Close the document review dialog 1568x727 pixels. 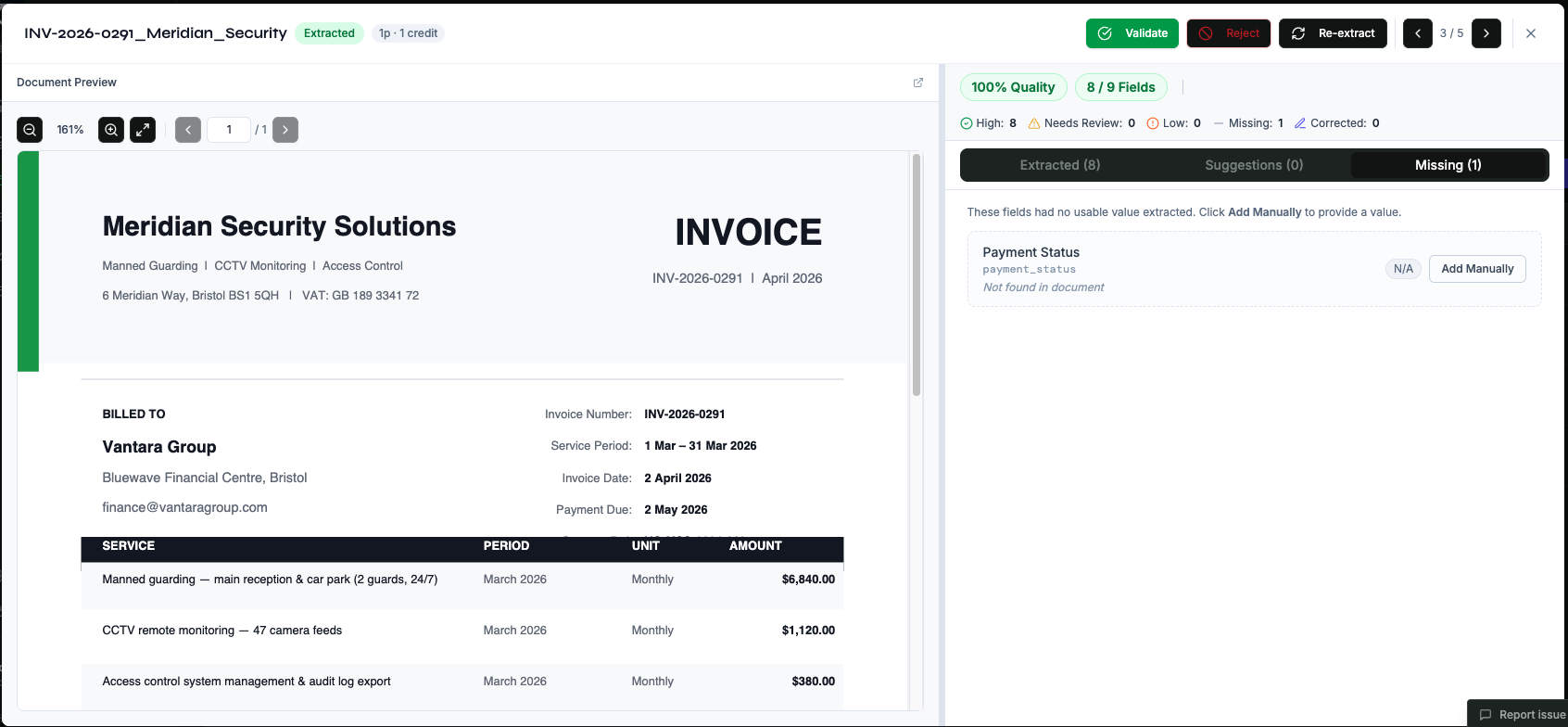coord(1531,33)
